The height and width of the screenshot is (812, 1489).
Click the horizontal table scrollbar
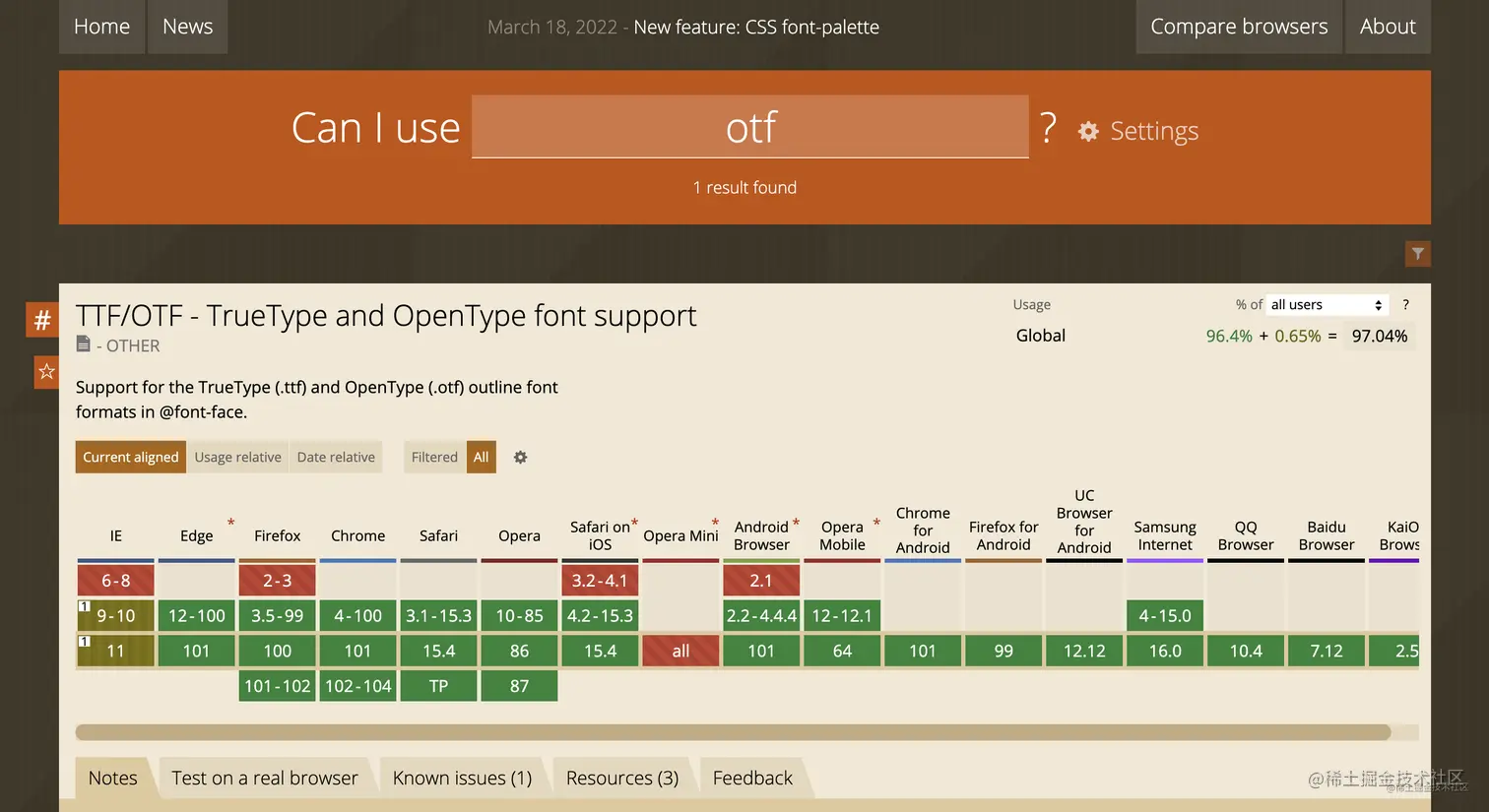tap(733, 732)
